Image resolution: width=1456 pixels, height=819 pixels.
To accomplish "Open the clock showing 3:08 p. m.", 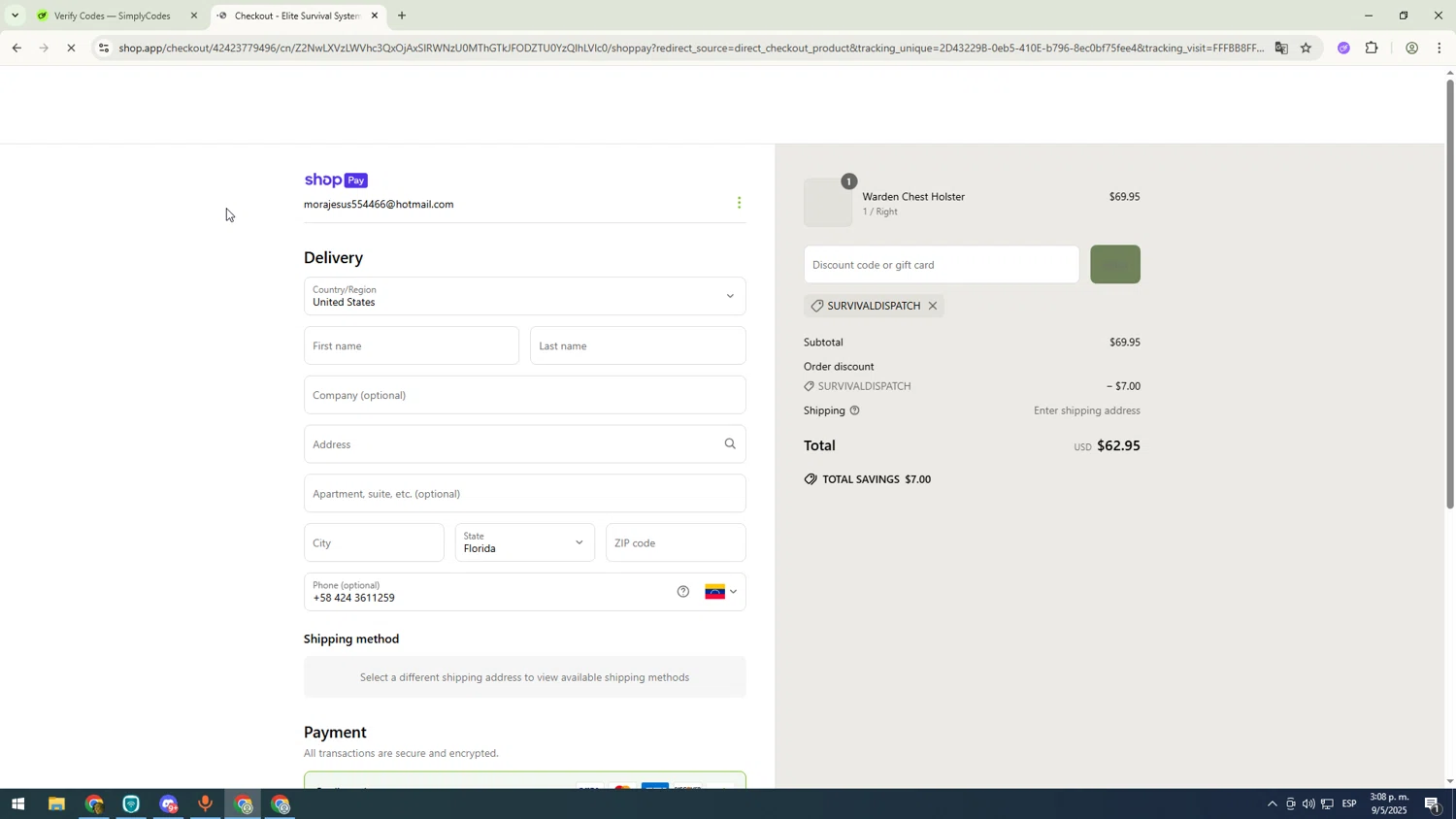I will [x=1389, y=803].
